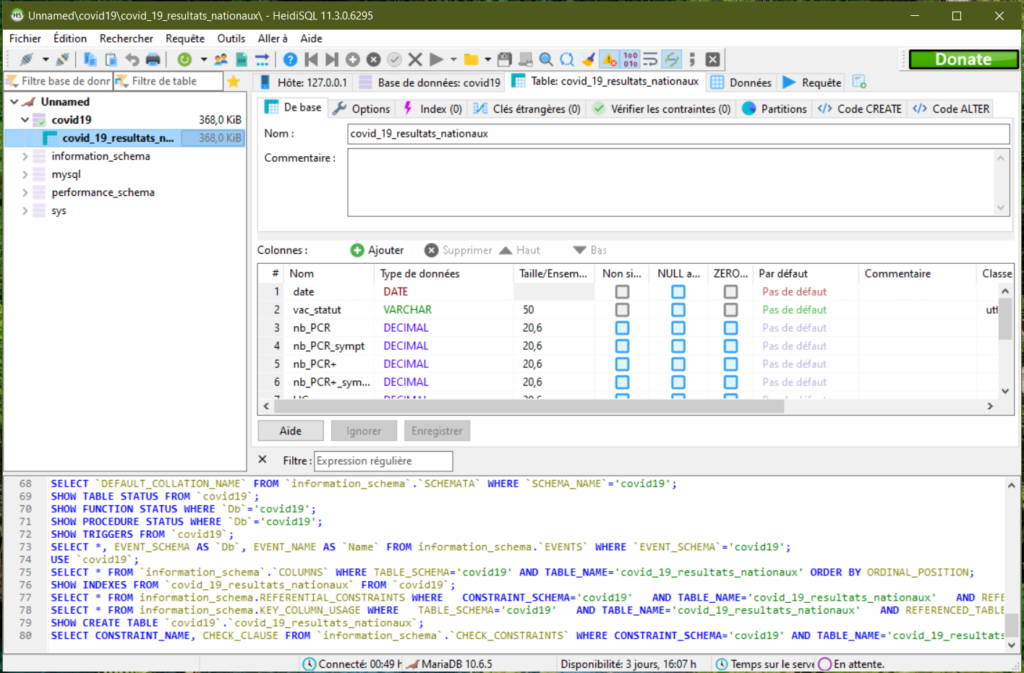The height and width of the screenshot is (673, 1024).
Task: Click the Nom table name field
Action: [x=679, y=134]
